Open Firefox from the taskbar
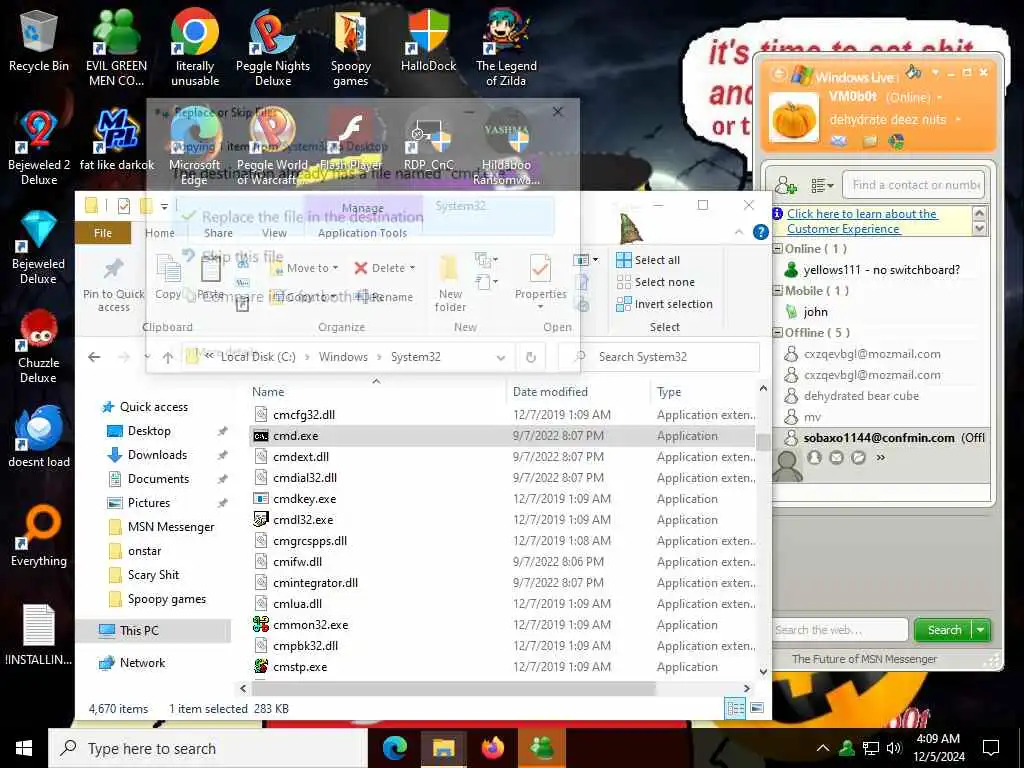 tap(492, 748)
